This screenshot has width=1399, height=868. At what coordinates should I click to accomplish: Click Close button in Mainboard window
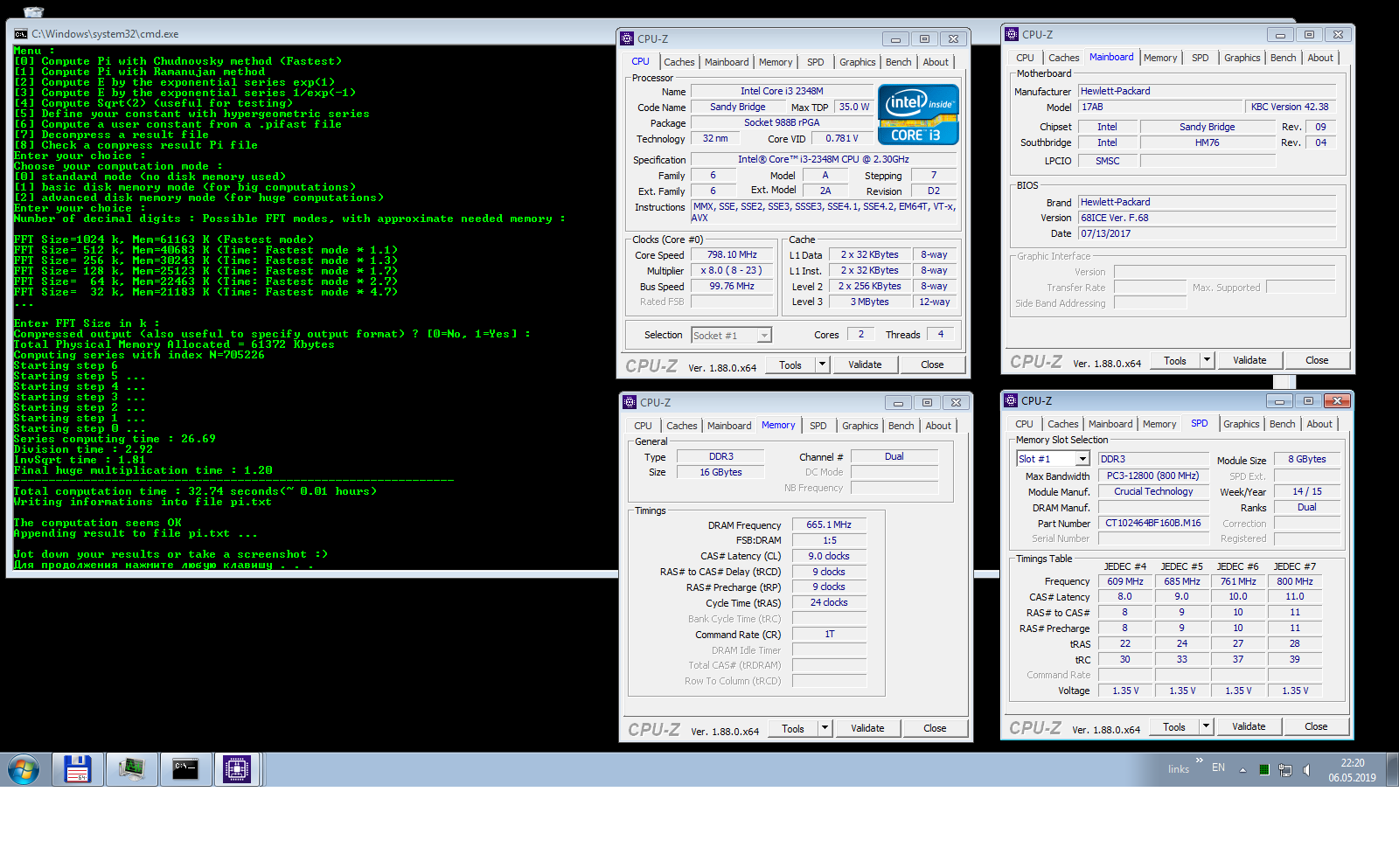pos(1317,360)
